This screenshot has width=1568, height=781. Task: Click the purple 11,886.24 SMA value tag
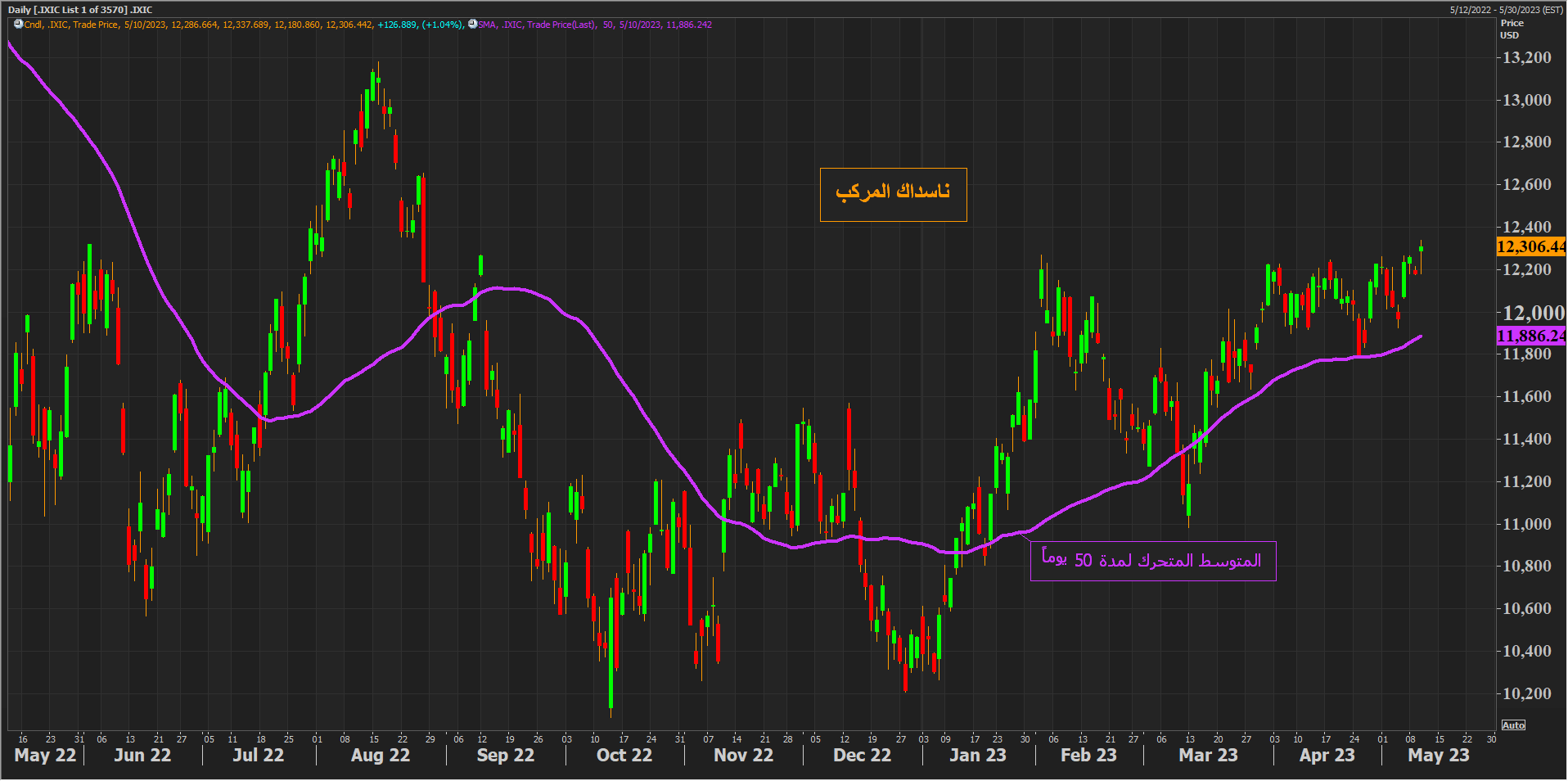pos(1530,336)
